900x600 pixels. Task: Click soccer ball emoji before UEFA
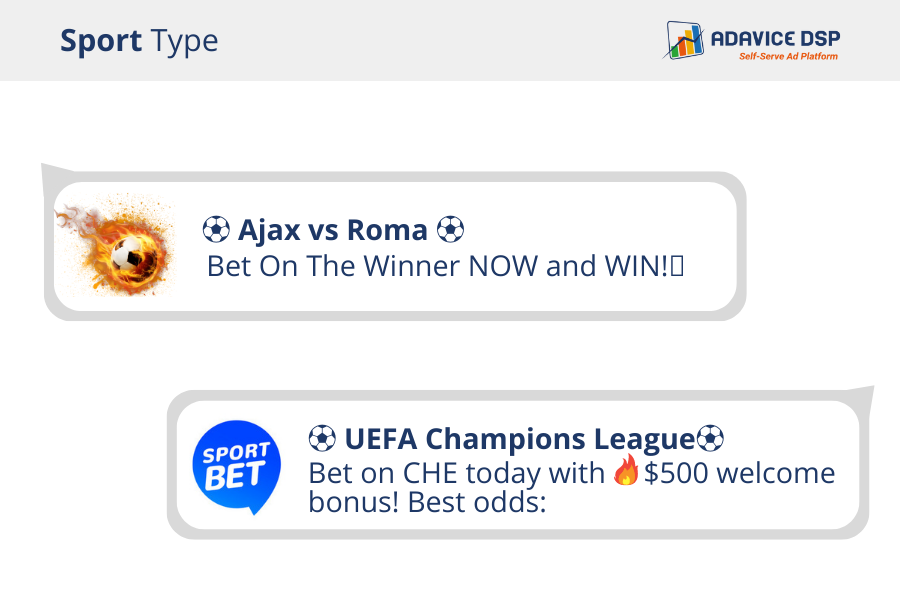[322, 439]
